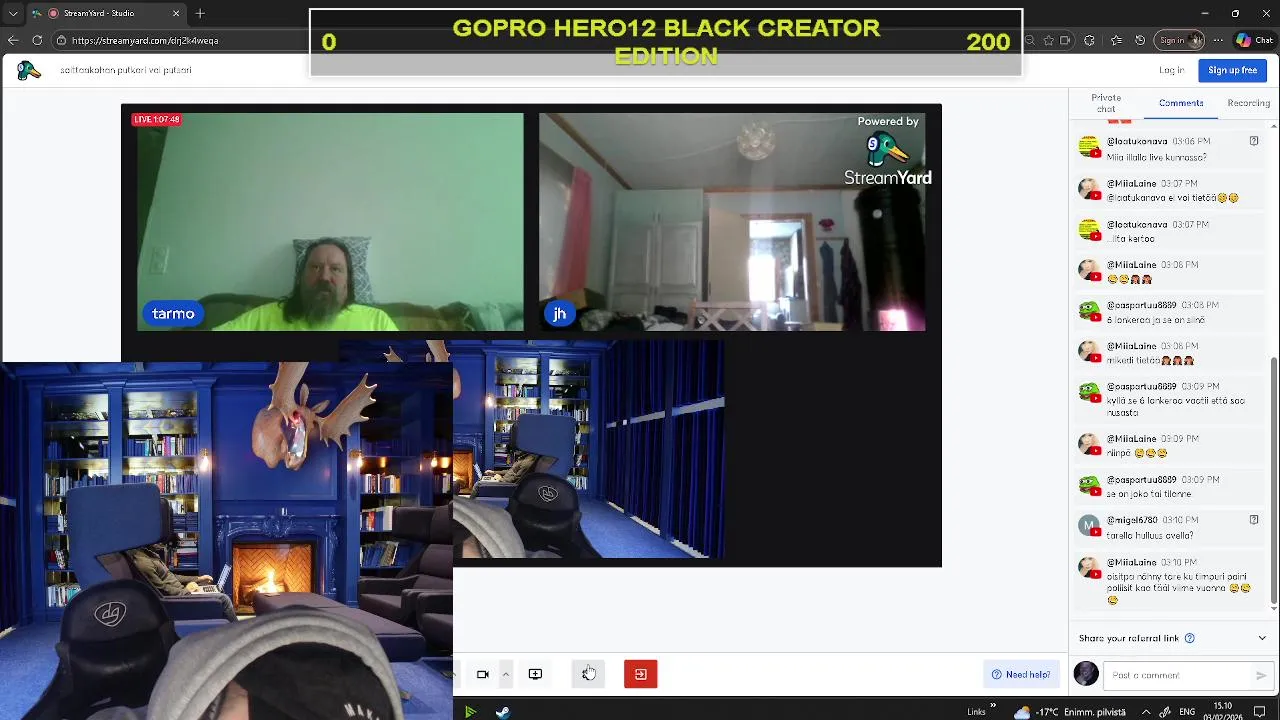Click the ENG language indicator

(x=1187, y=712)
